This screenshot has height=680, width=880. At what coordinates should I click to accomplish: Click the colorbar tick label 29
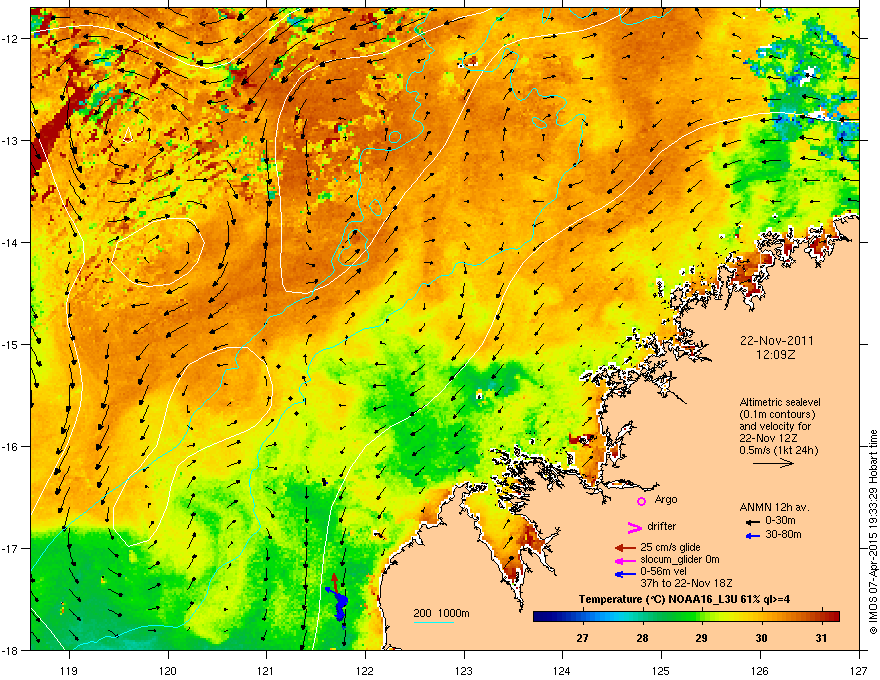702,638
